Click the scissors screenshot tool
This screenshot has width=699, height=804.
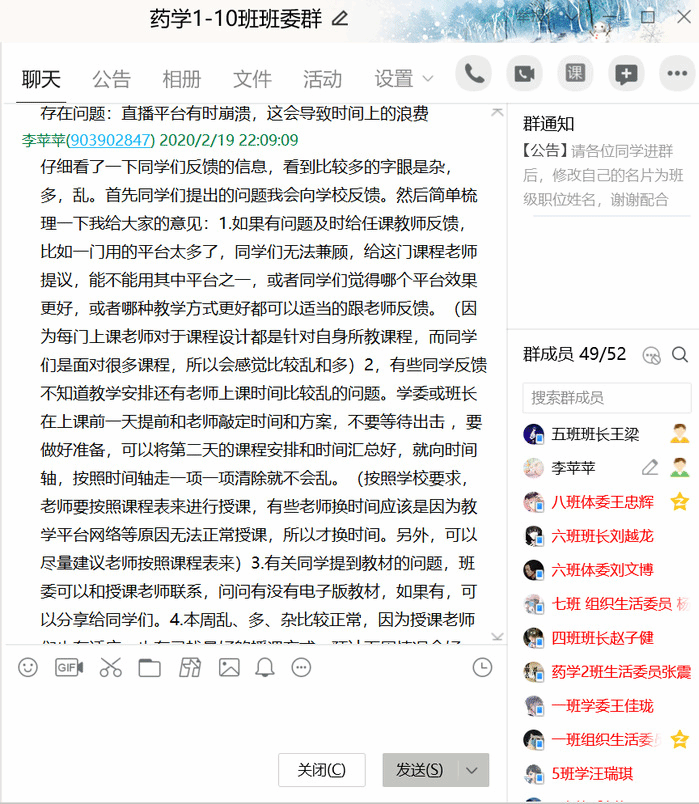[x=110, y=667]
